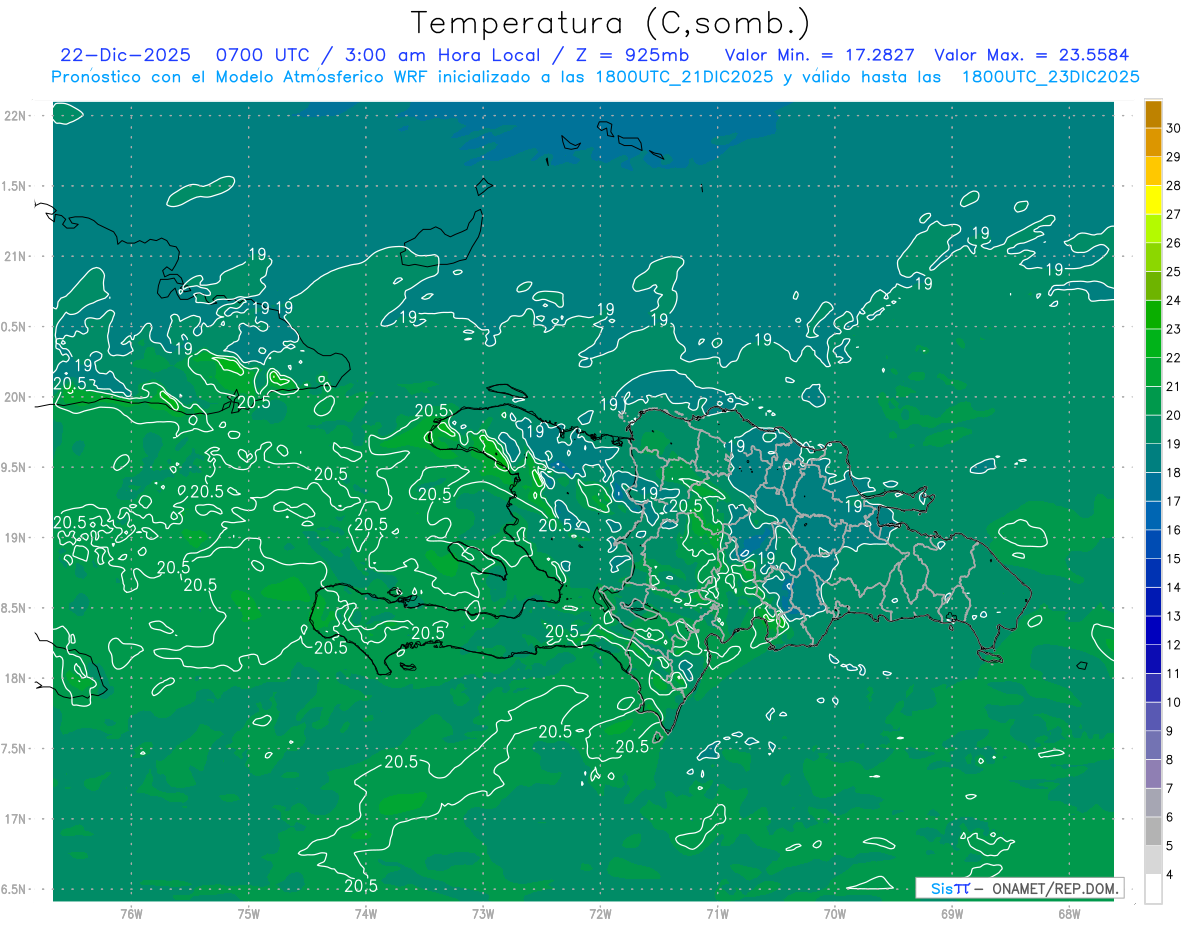Click the teal swatch between 18 and 19
The width and height of the screenshot is (1200, 927).
[1153, 459]
